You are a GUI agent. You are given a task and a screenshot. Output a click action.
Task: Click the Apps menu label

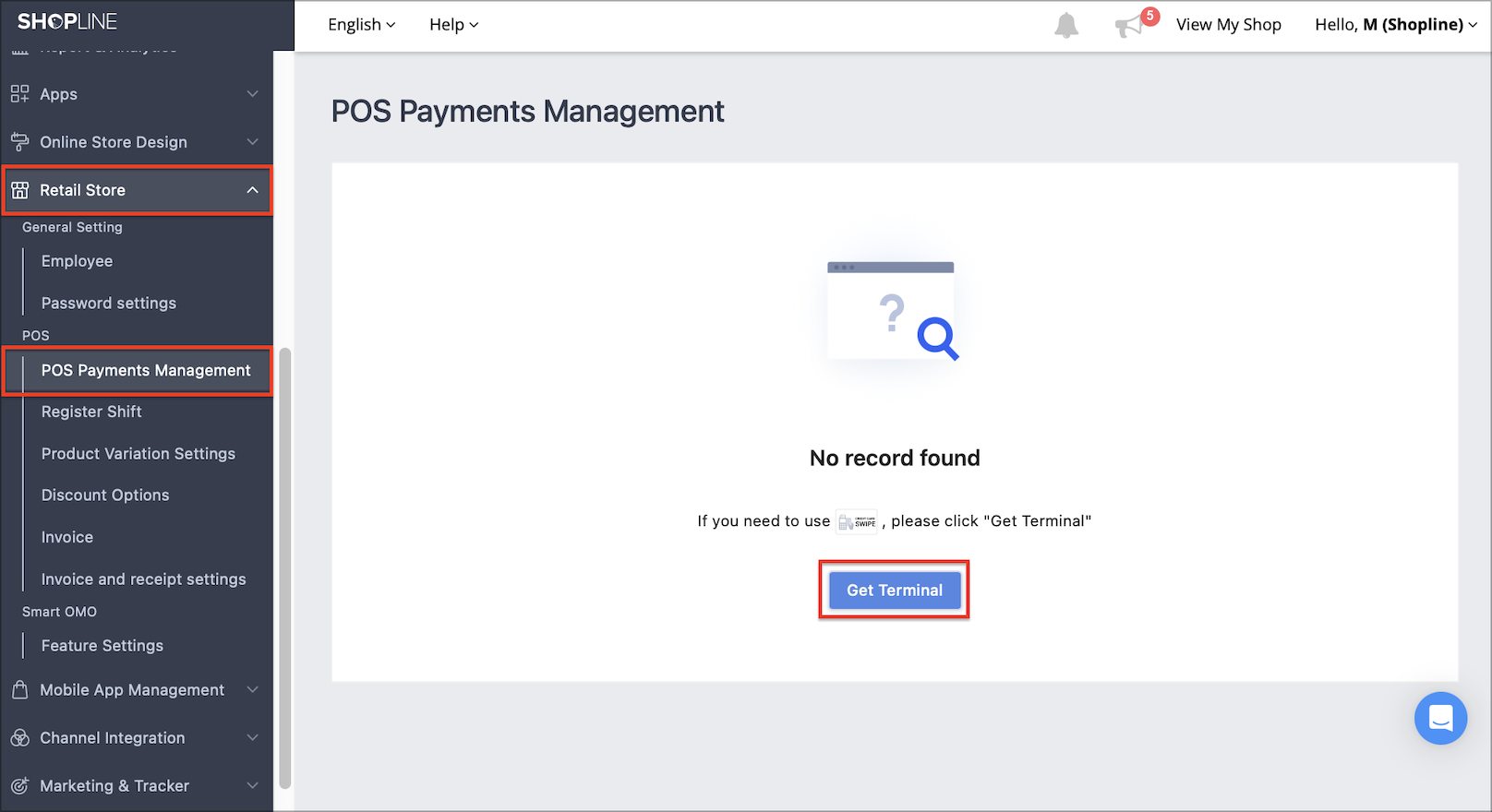[58, 94]
